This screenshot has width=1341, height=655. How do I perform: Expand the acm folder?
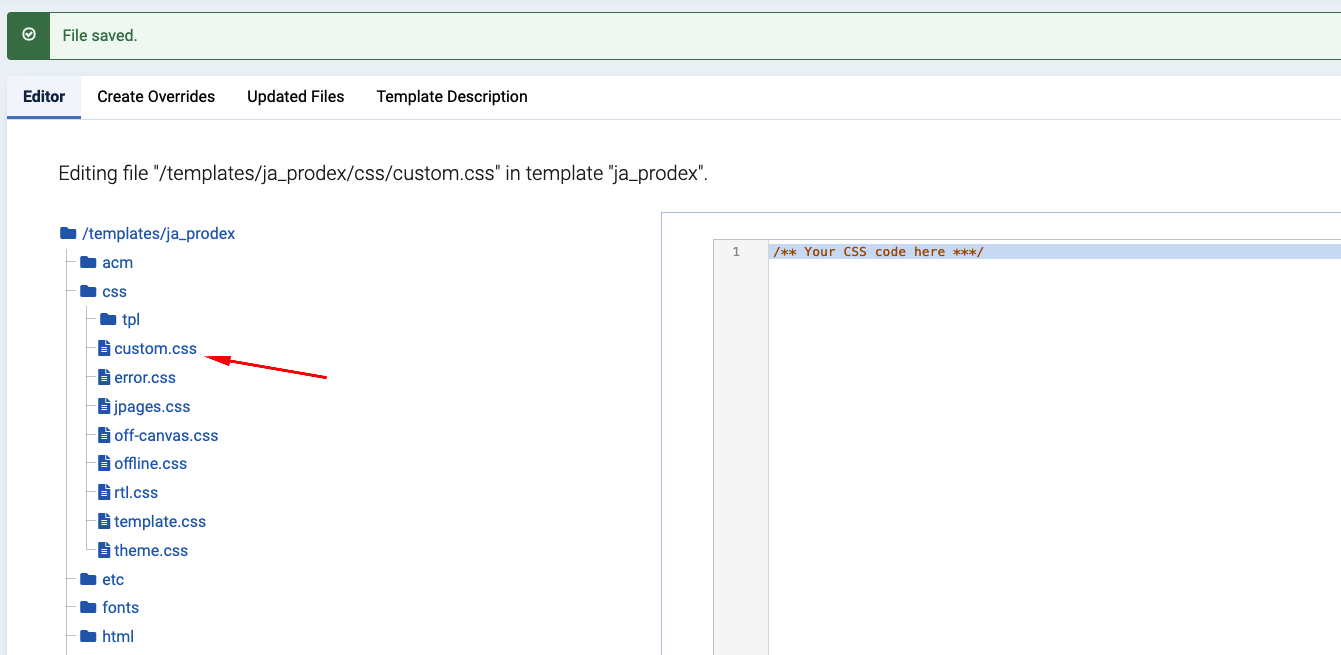click(x=117, y=263)
